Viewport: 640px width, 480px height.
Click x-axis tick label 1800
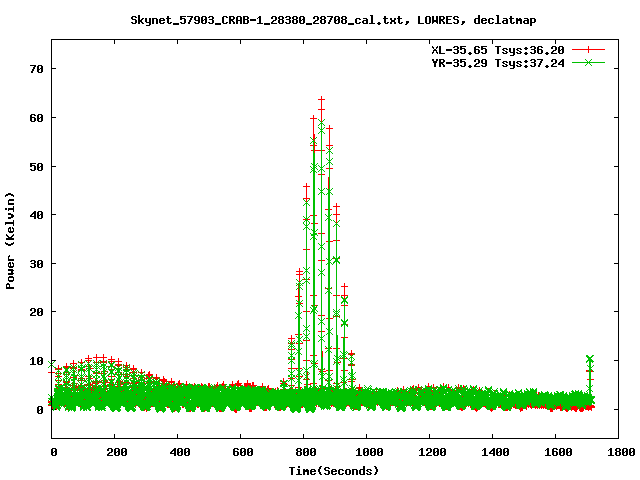[621, 452]
